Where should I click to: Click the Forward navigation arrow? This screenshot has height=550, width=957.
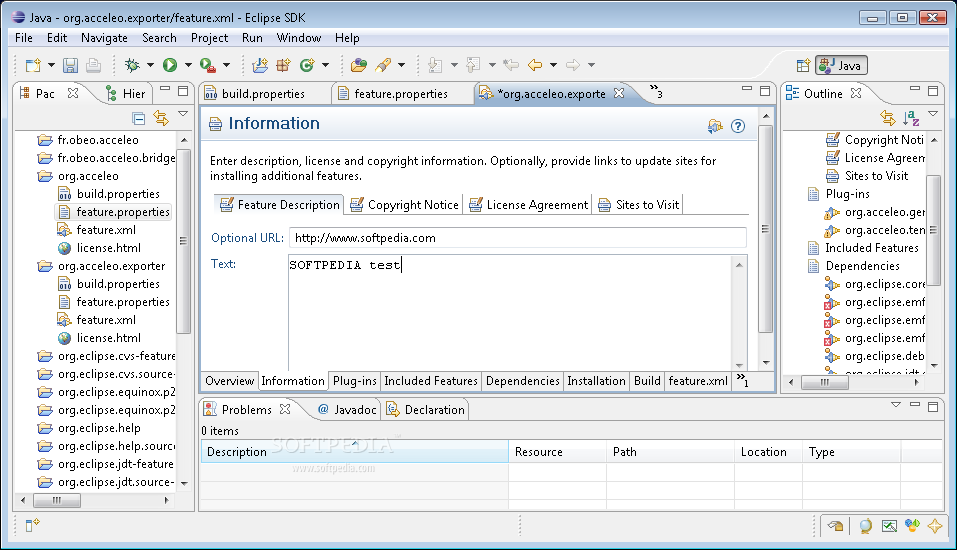click(x=572, y=65)
